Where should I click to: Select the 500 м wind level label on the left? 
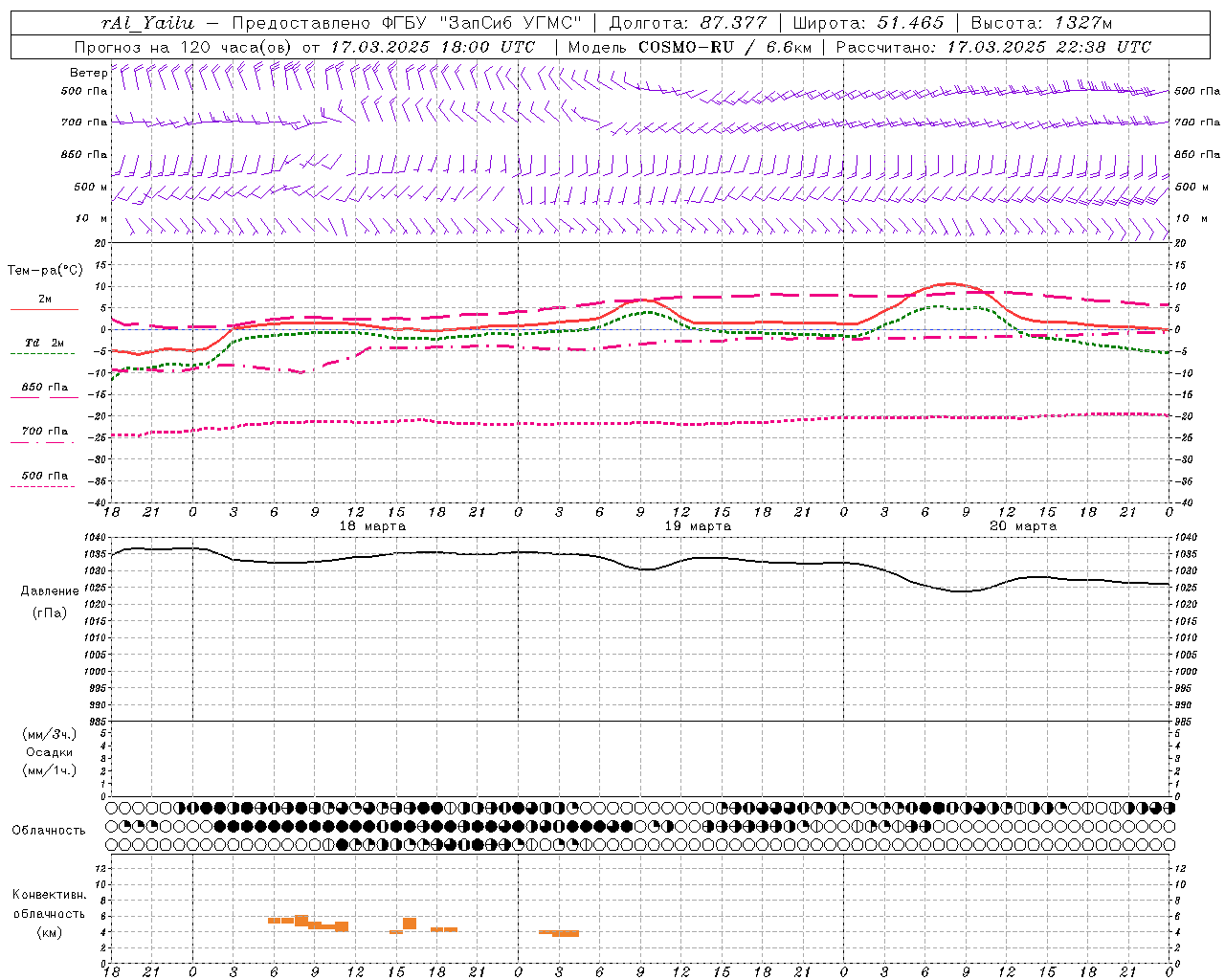[x=91, y=187]
